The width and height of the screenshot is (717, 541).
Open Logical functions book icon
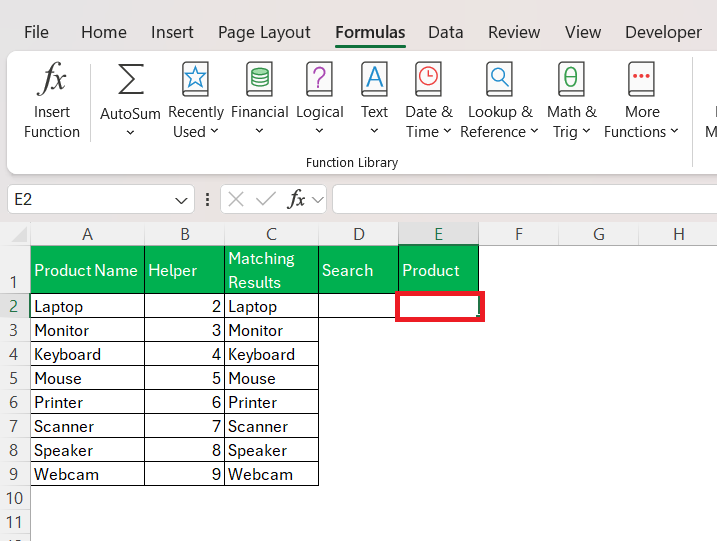pos(319,79)
